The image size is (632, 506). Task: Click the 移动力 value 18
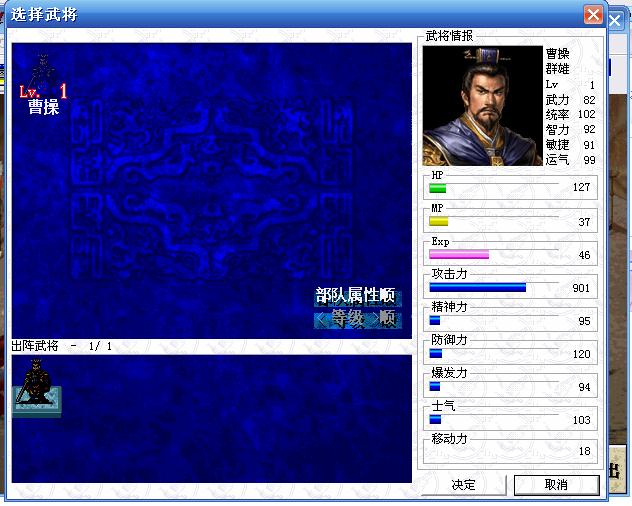(584, 451)
